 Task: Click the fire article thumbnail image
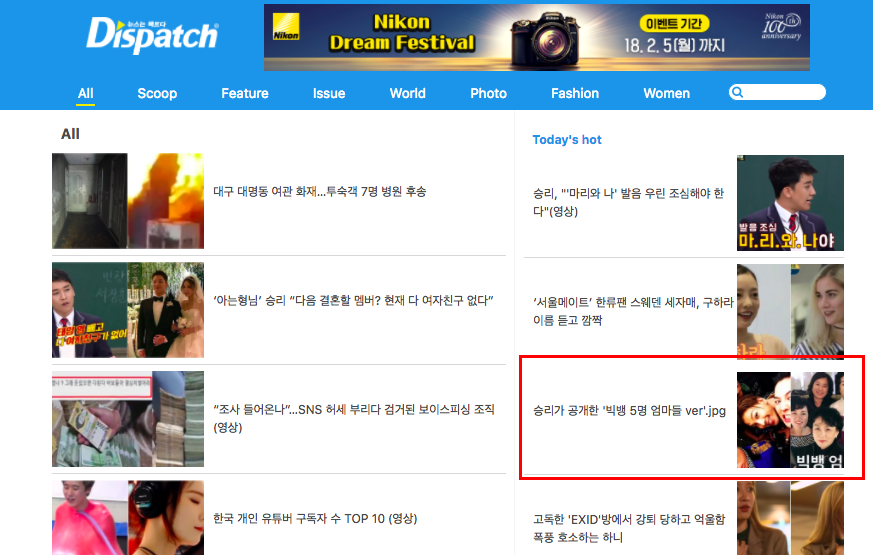tap(128, 201)
